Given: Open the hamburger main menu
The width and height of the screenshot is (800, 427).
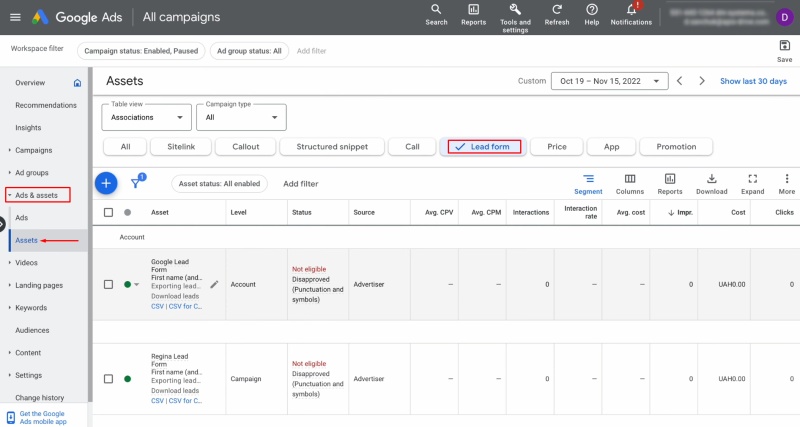Looking at the screenshot, I should (15, 17).
